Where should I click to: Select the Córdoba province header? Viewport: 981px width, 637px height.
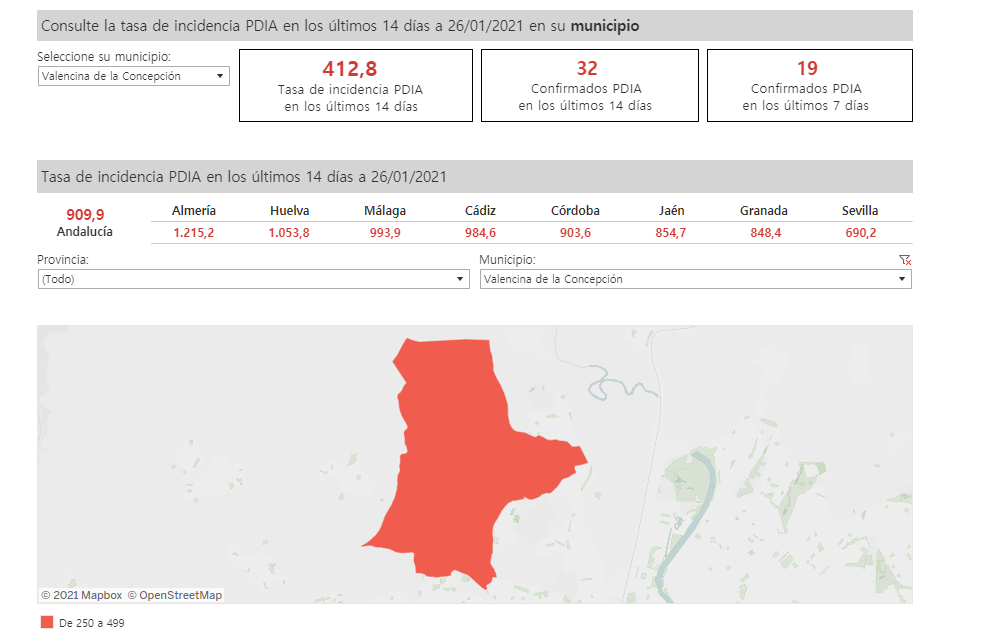[575, 211]
